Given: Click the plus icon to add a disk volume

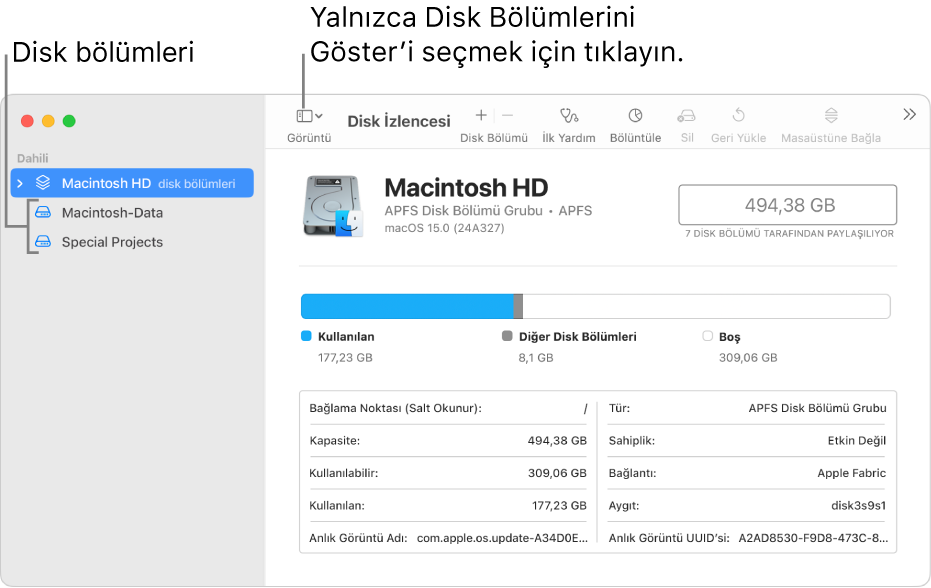Looking at the screenshot, I should click(481, 115).
